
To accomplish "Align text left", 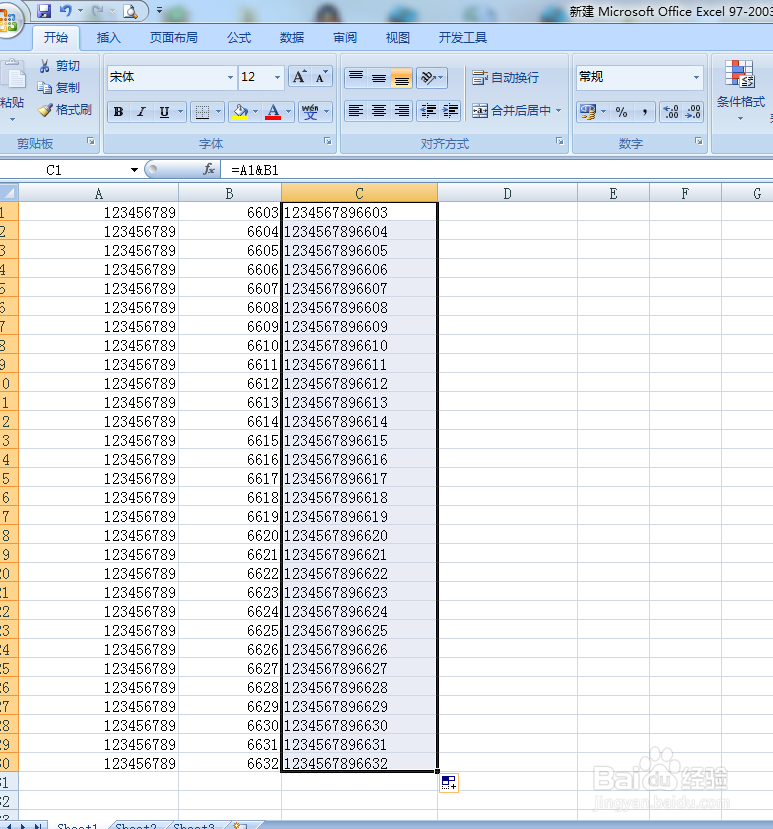I will tap(356, 110).
